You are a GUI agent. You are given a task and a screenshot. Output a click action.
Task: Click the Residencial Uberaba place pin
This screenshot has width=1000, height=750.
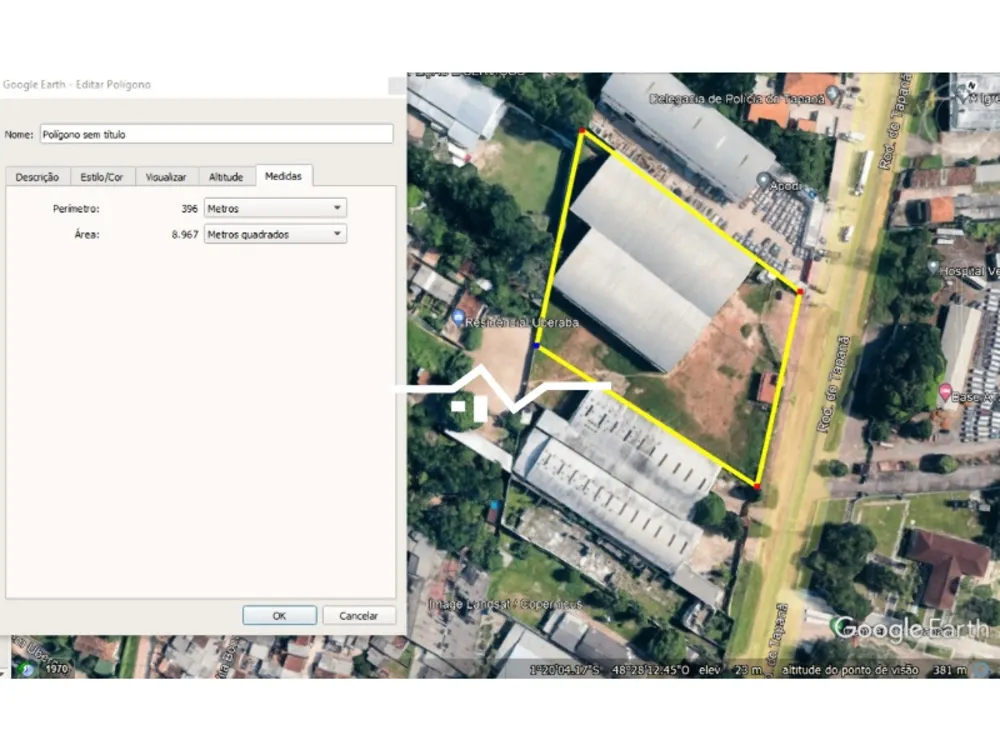[457, 317]
